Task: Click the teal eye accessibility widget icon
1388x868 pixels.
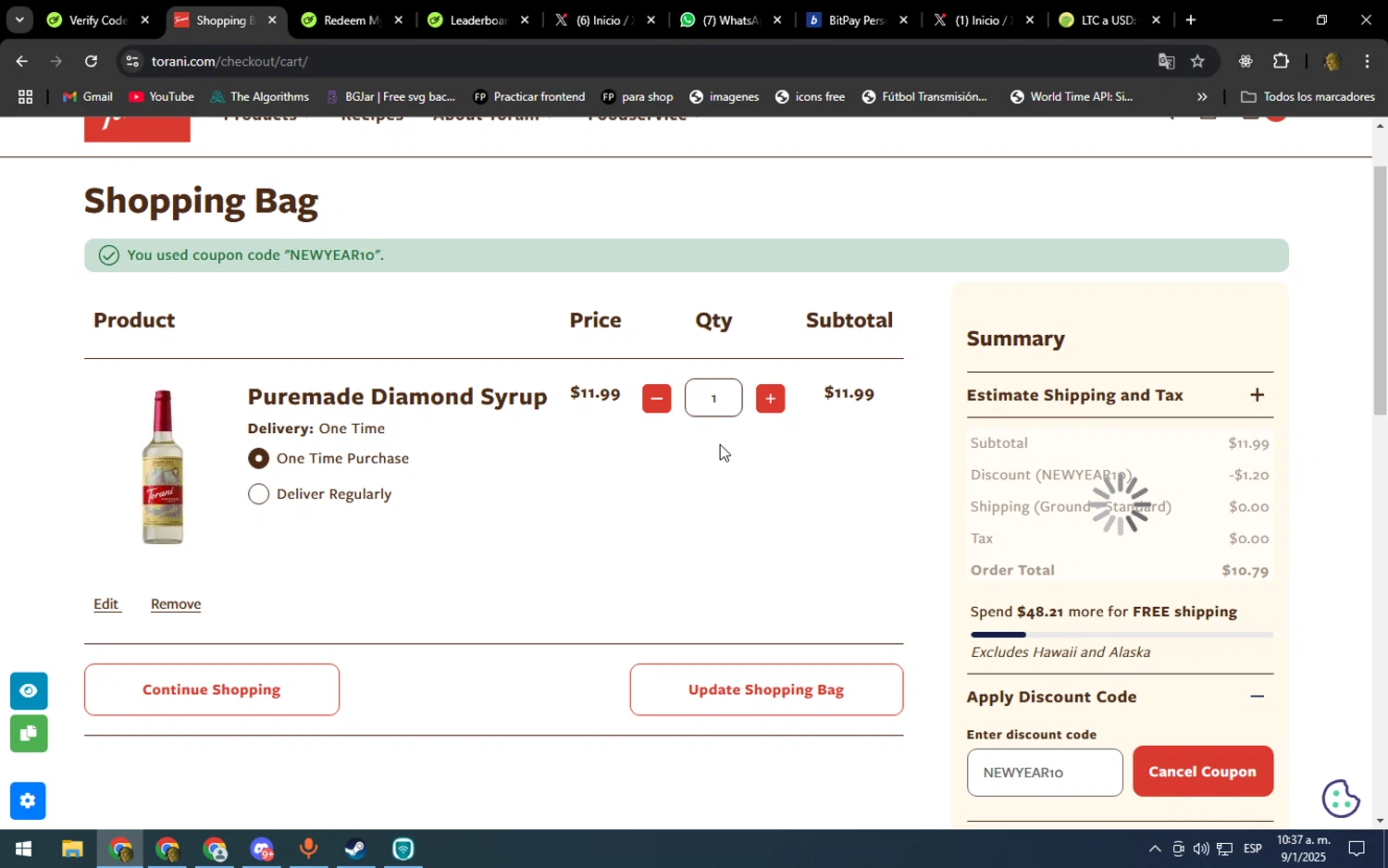Action: click(29, 691)
